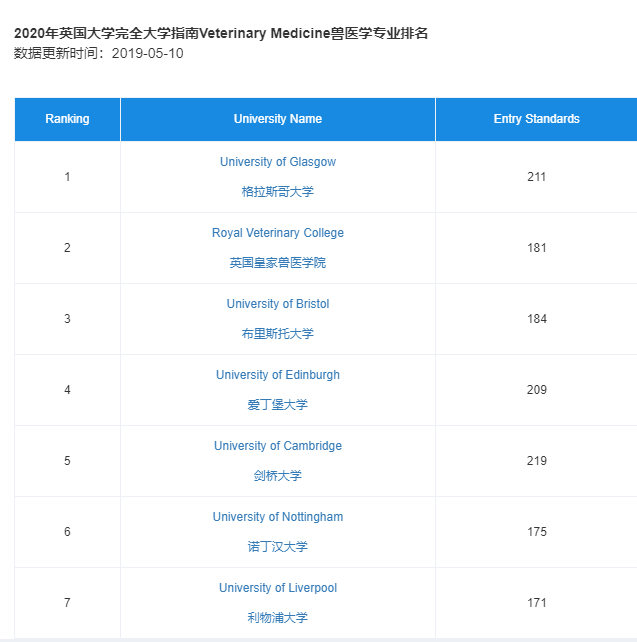
Task: Click the Veterinary Medicine ranking page title
Action: (x=221, y=33)
